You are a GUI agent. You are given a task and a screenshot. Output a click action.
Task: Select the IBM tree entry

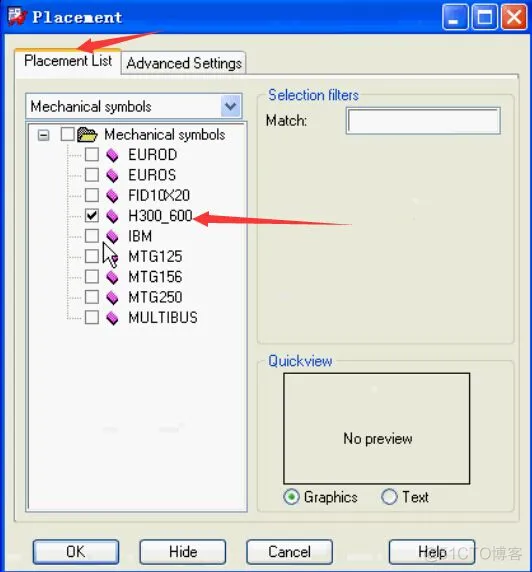pyautogui.click(x=140, y=236)
